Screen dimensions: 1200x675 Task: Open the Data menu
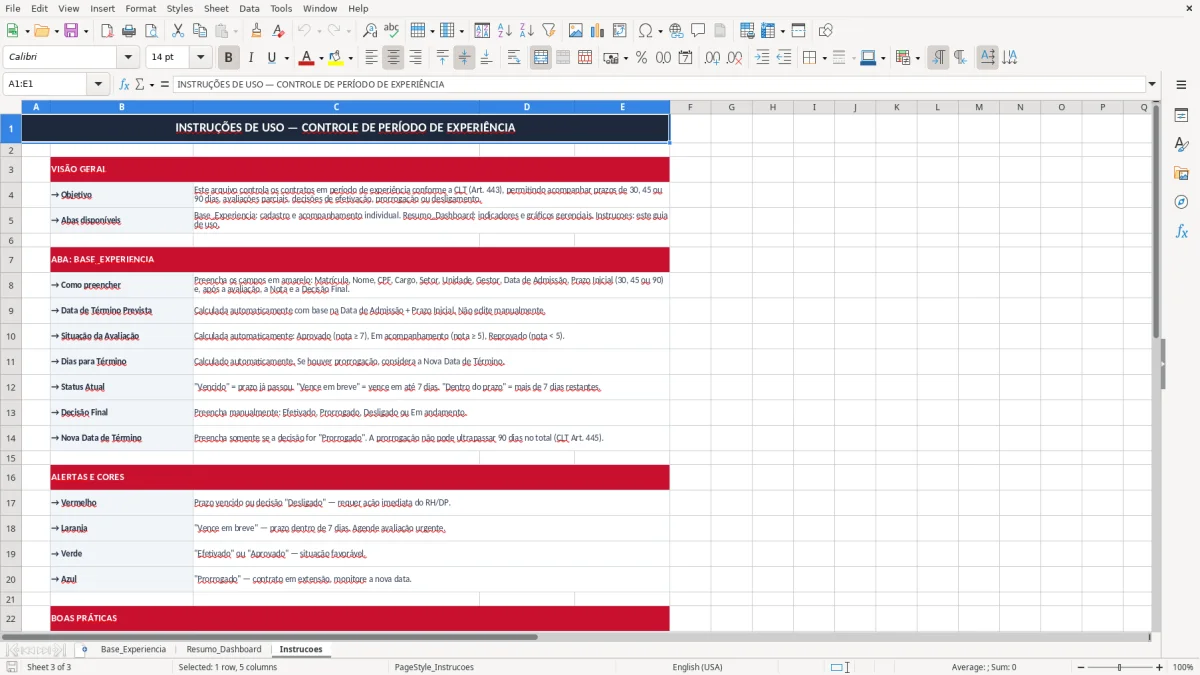(x=249, y=8)
